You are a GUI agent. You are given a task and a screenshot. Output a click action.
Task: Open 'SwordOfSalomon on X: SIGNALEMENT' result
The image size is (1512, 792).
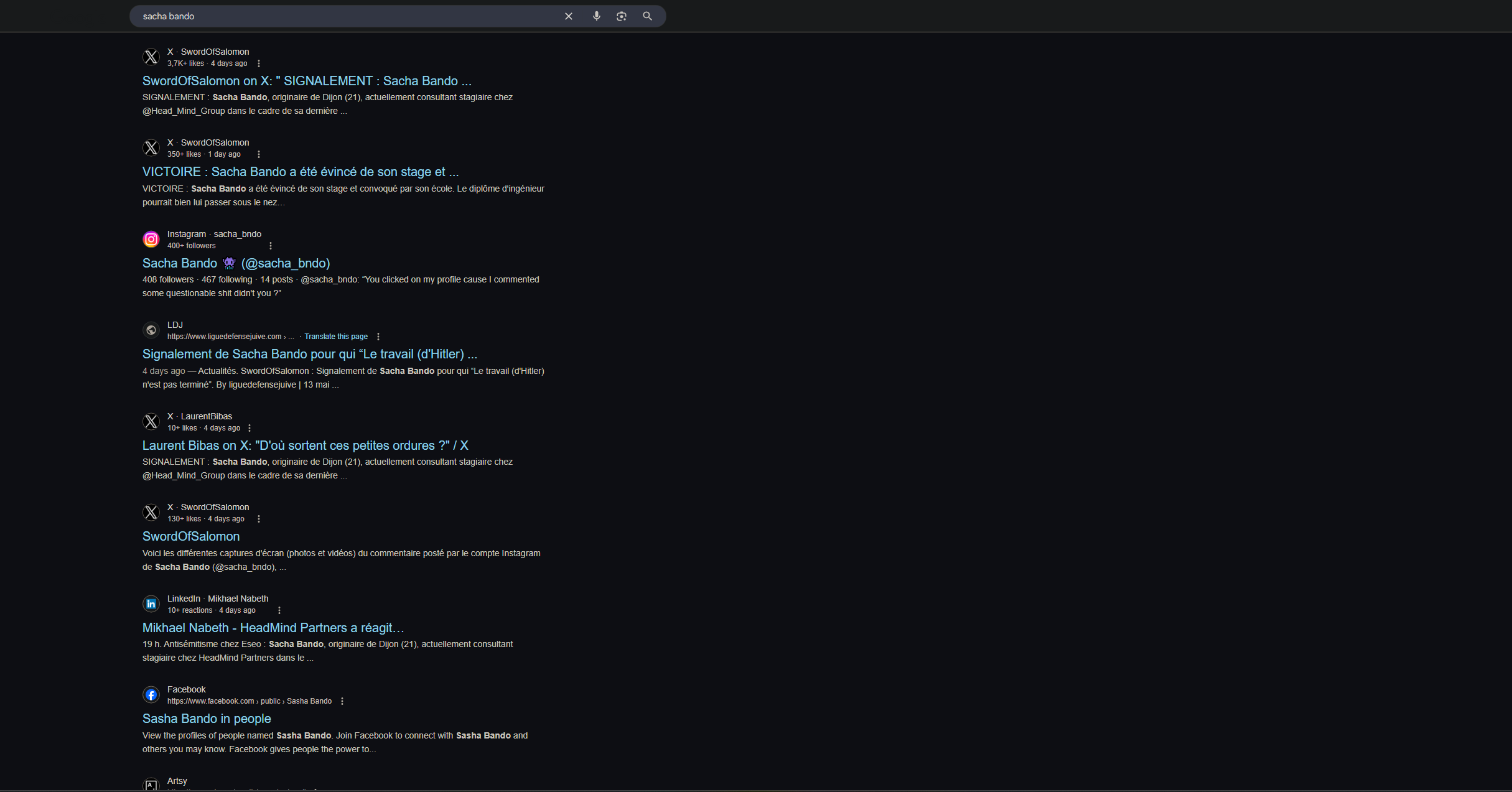click(307, 81)
